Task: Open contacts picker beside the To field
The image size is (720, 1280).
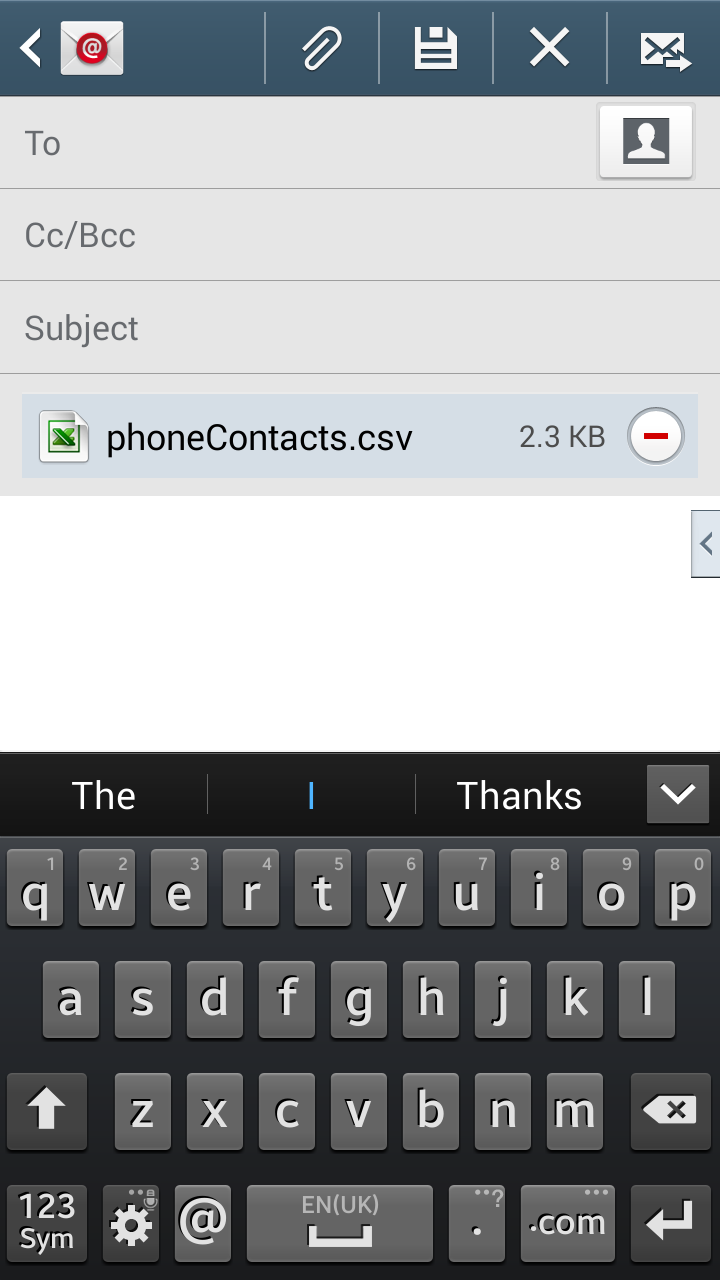Action: (646, 141)
